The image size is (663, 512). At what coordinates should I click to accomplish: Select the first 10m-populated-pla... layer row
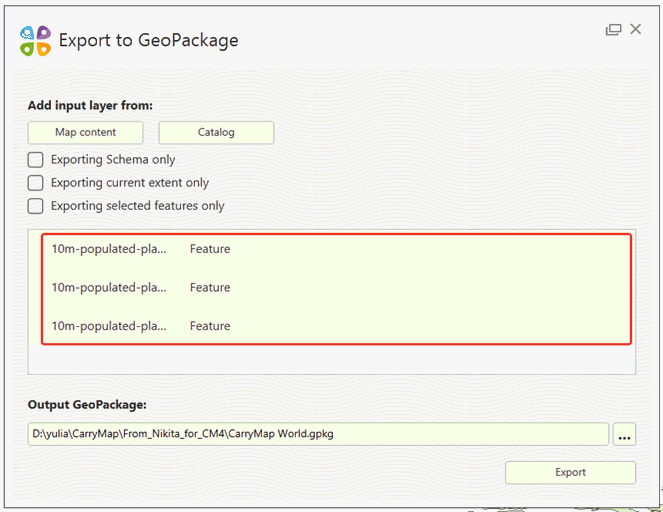(336, 249)
